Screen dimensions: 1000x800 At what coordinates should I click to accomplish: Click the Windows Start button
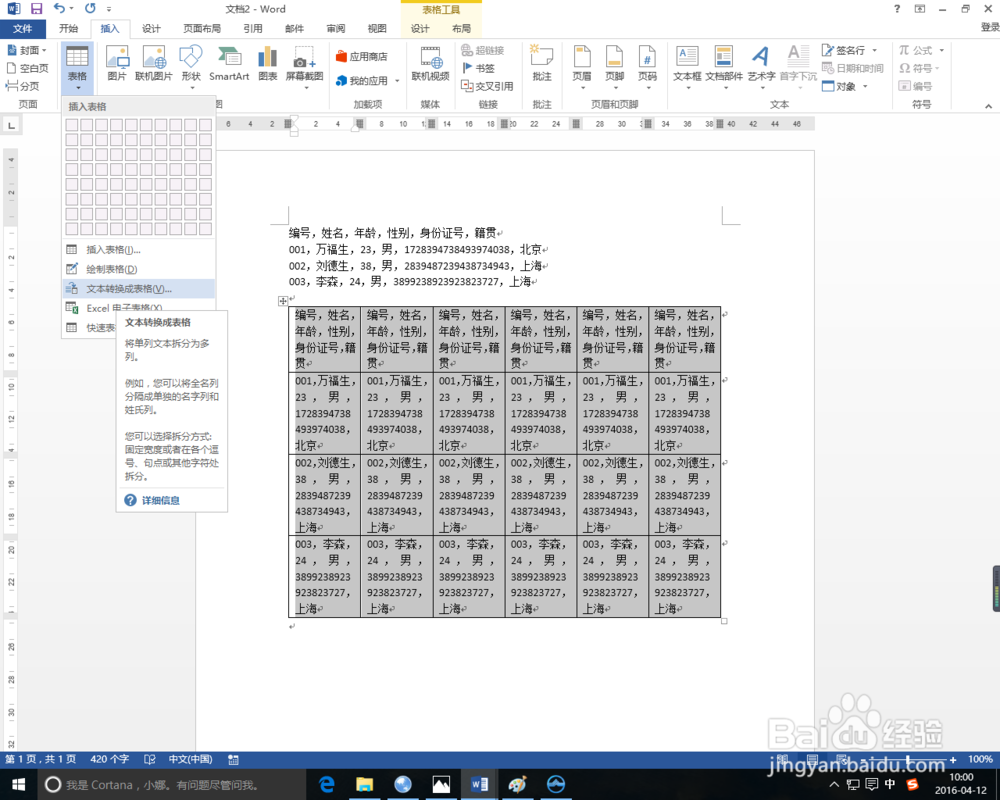pyautogui.click(x=18, y=785)
